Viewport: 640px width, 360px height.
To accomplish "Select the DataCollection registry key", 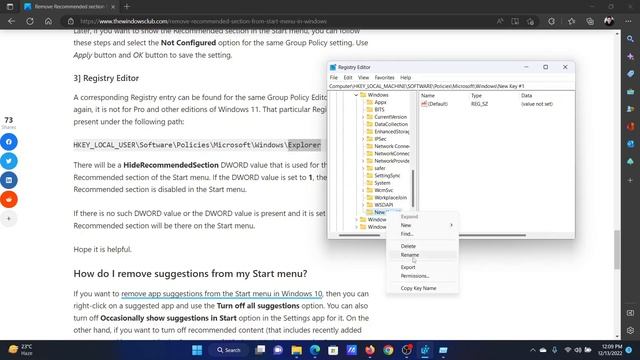I will [391, 124].
